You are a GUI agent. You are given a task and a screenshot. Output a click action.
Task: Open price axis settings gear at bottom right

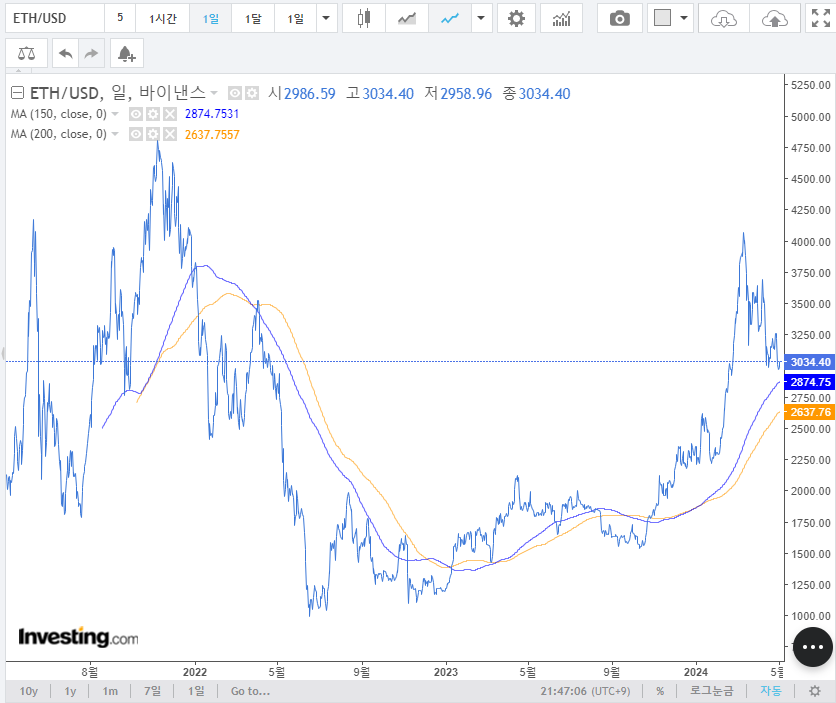815,691
